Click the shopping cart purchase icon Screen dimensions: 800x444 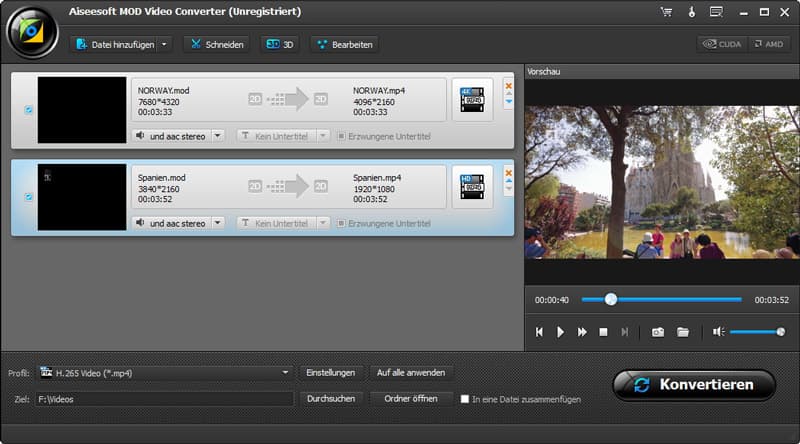666,12
